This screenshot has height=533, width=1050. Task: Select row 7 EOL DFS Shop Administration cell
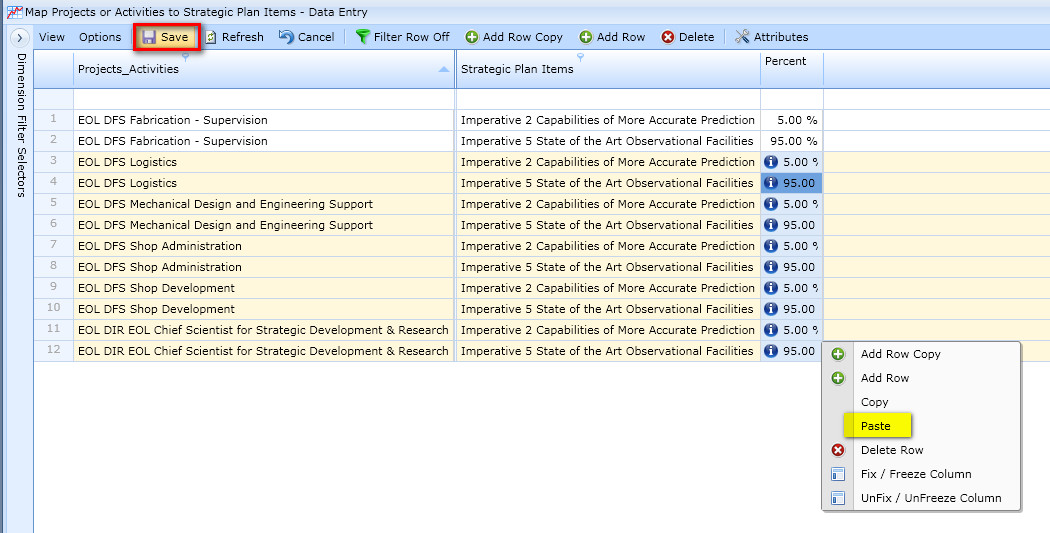264,246
